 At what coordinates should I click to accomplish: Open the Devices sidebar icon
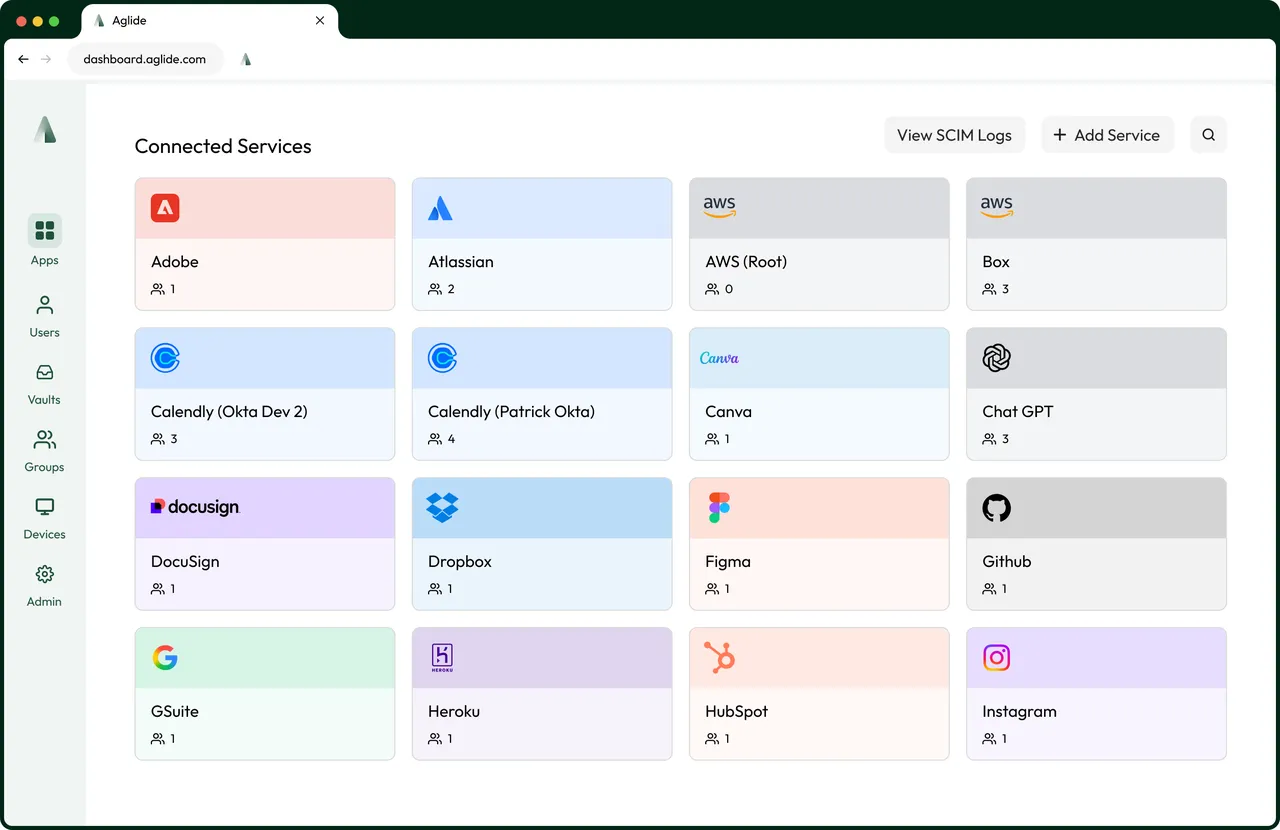click(44, 507)
